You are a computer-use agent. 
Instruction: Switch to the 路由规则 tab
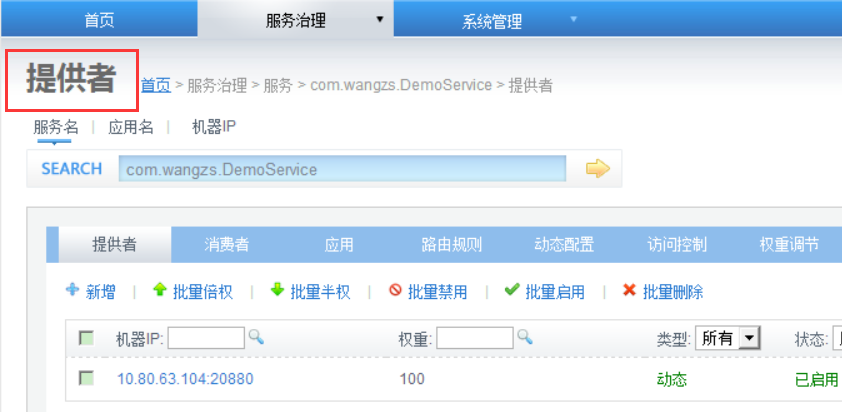451,245
